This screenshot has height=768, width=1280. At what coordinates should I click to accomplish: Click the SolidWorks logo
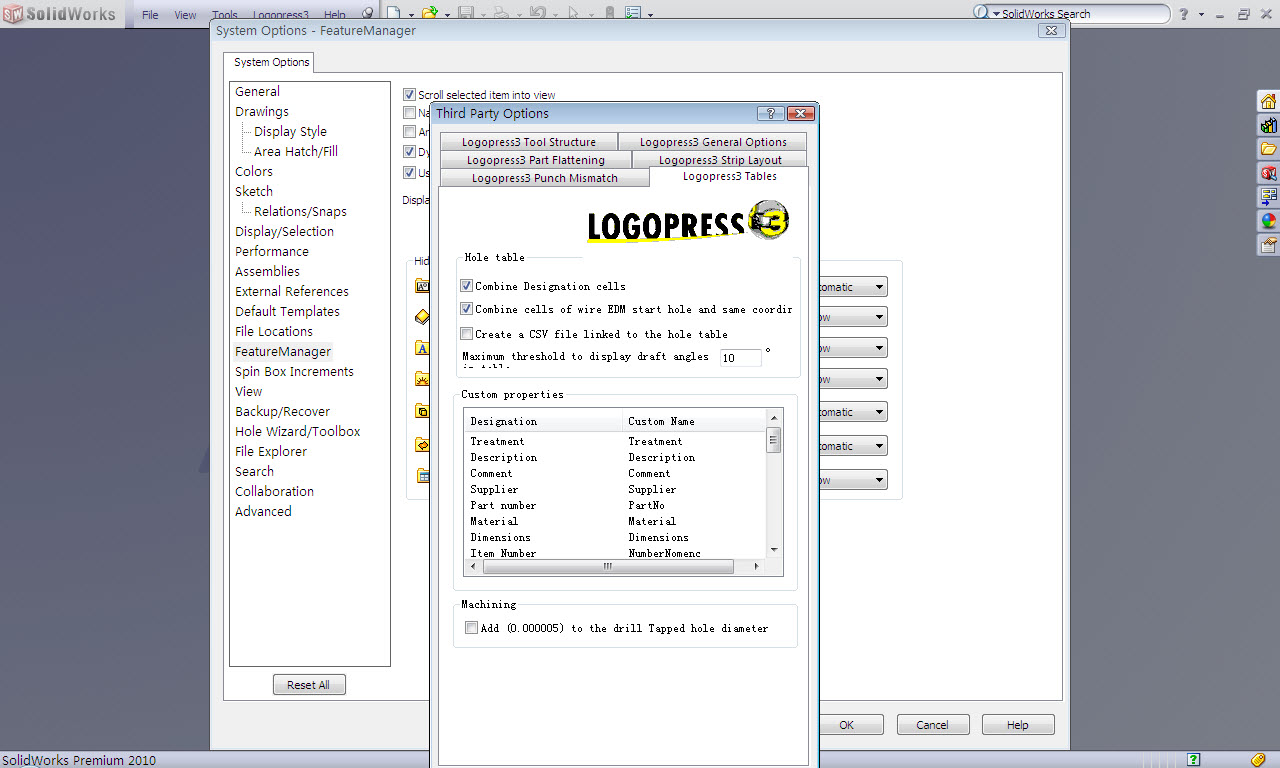58,14
